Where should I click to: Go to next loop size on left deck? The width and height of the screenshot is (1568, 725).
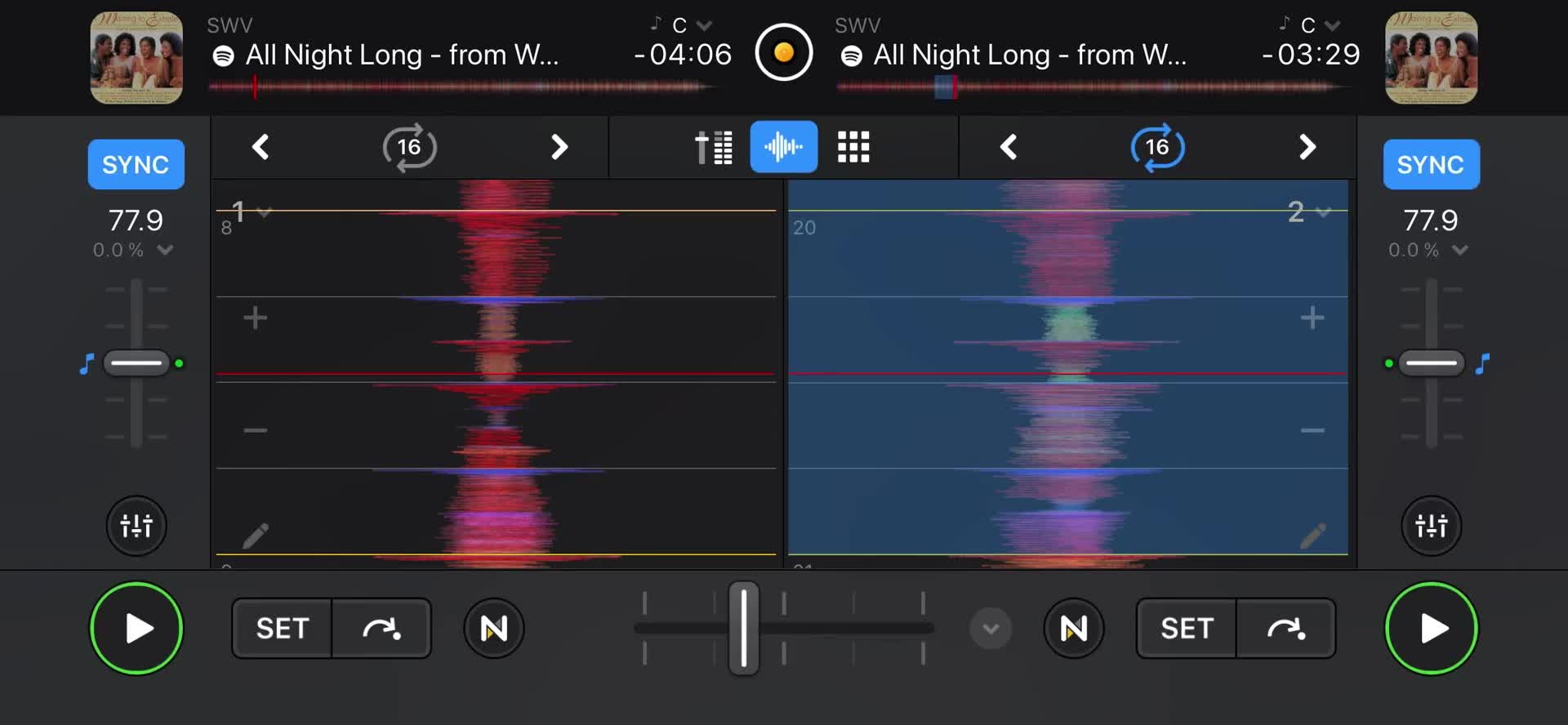pos(559,147)
